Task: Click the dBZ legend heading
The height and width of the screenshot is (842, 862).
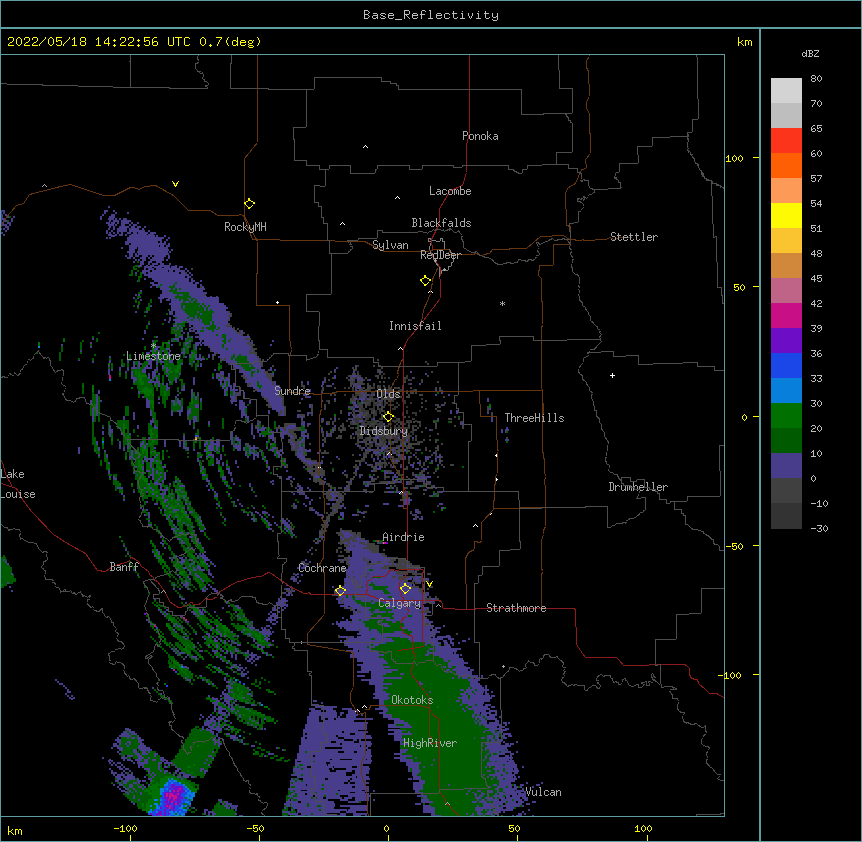Action: coord(810,53)
